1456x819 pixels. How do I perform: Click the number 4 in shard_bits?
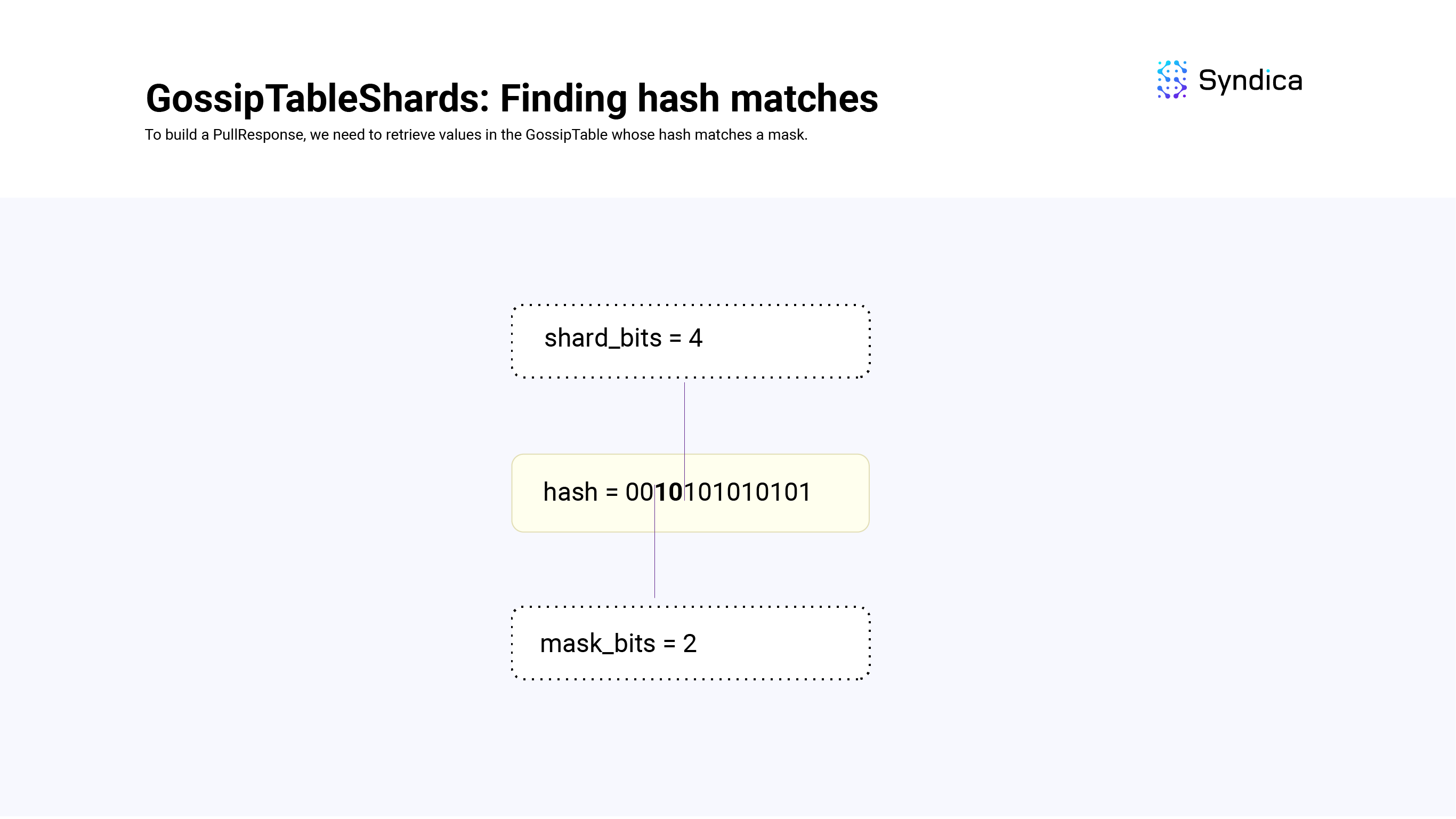coord(695,338)
